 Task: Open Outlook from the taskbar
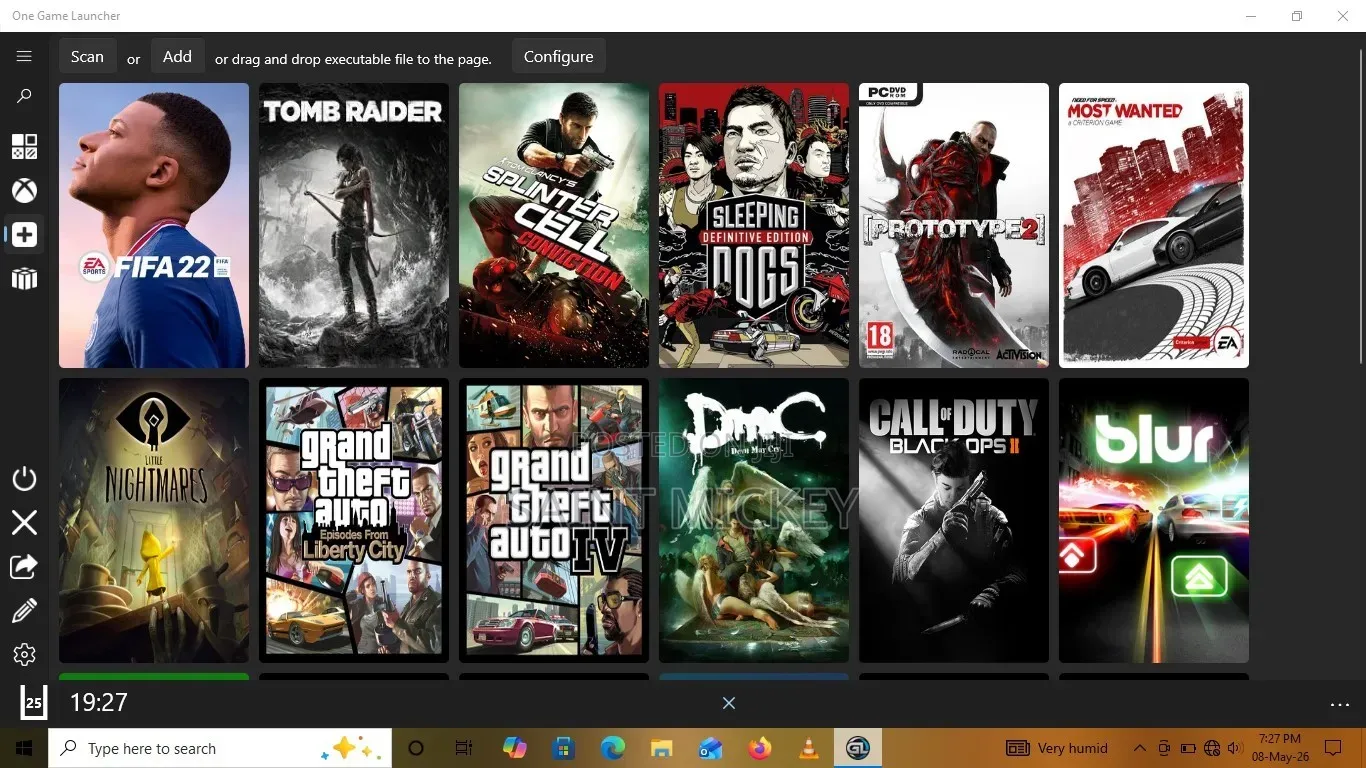coord(711,748)
